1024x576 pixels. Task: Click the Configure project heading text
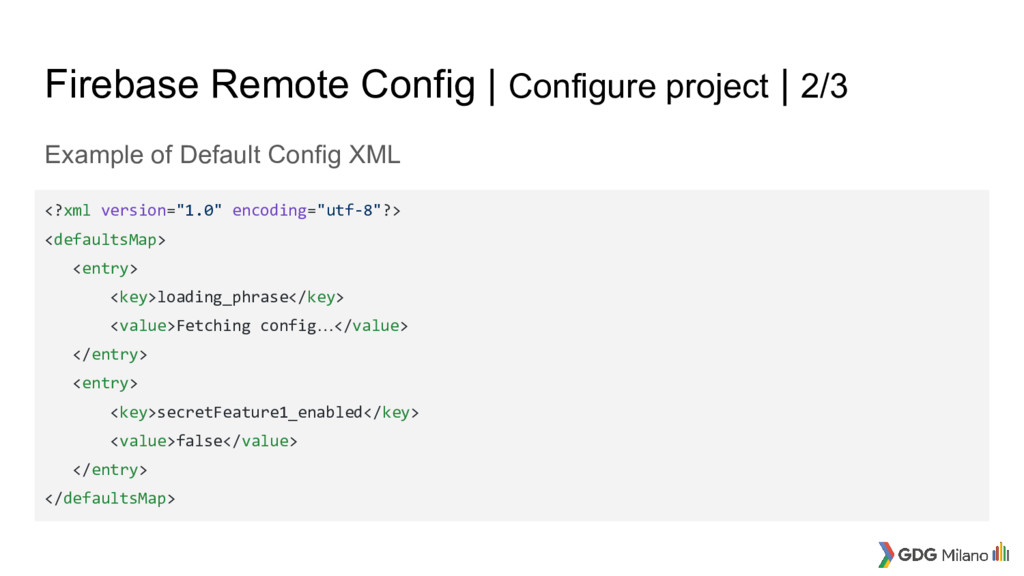click(638, 87)
